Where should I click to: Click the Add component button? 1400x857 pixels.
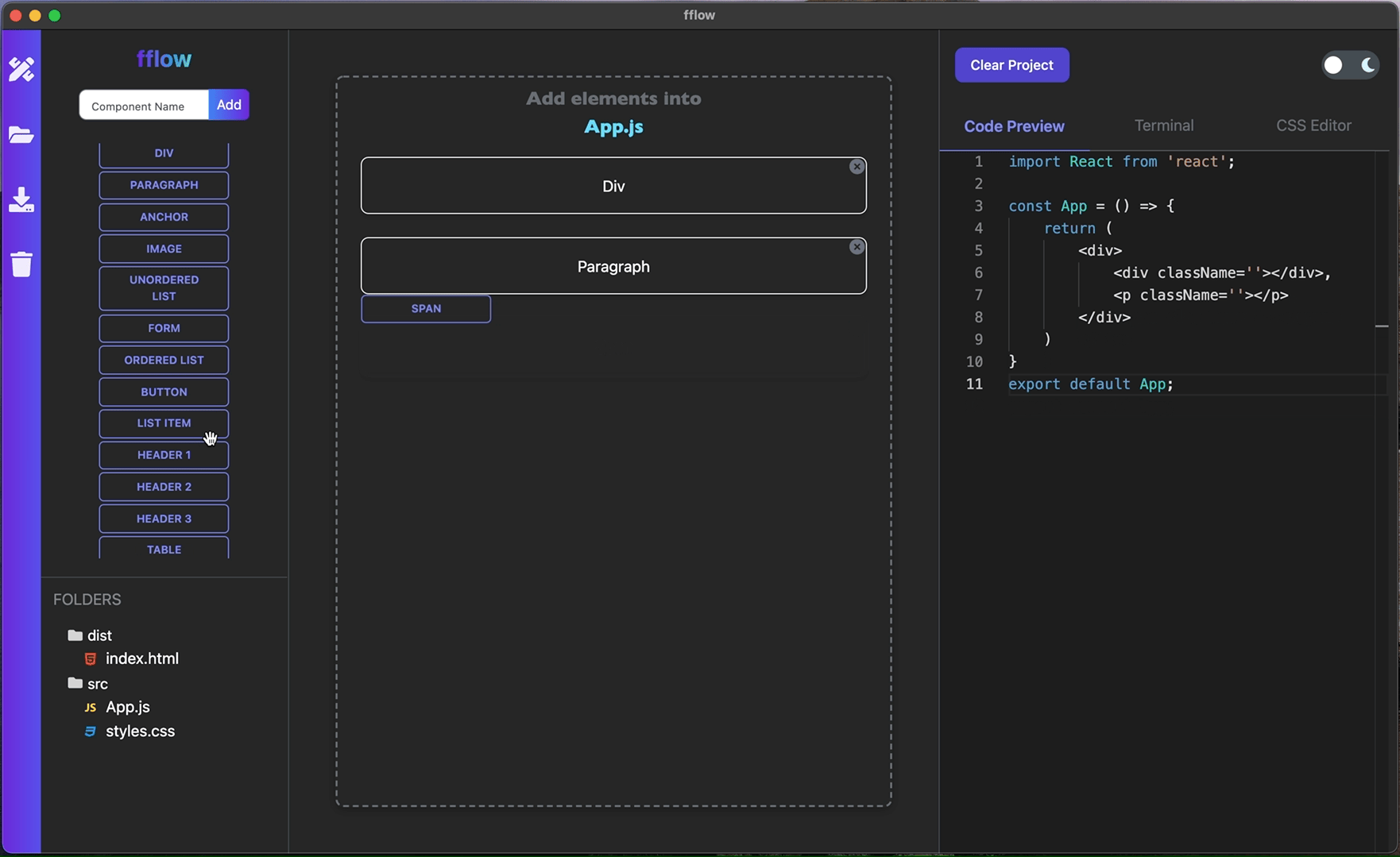point(229,105)
